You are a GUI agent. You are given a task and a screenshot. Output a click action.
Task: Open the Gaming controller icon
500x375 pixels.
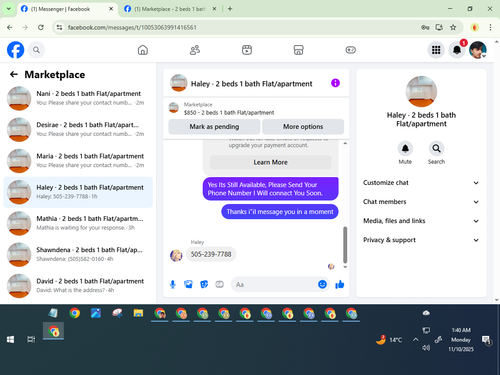pyautogui.click(x=350, y=50)
